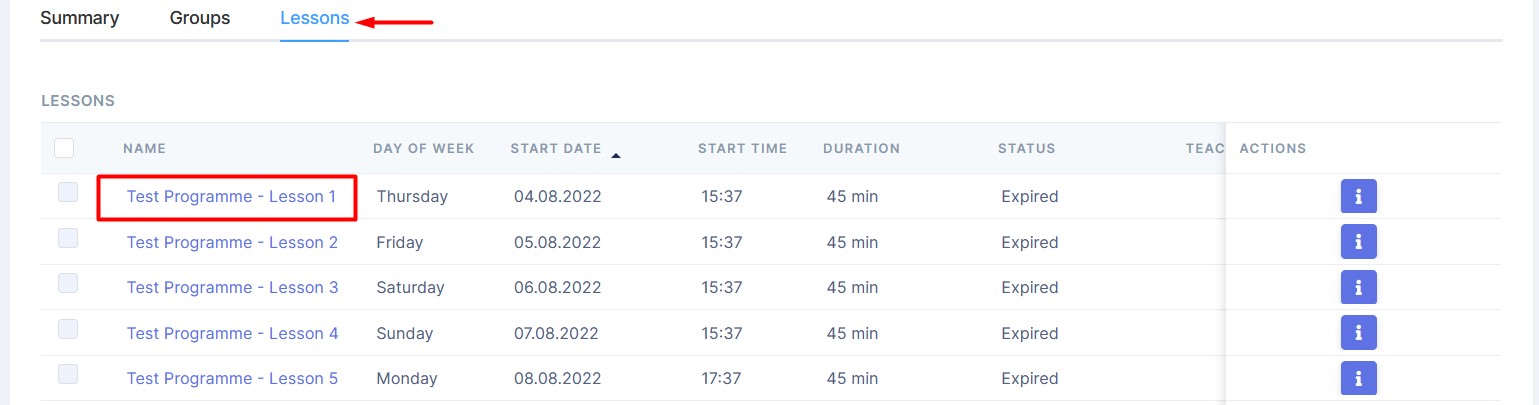
Task: Sort by the Status column header
Action: tap(1026, 149)
